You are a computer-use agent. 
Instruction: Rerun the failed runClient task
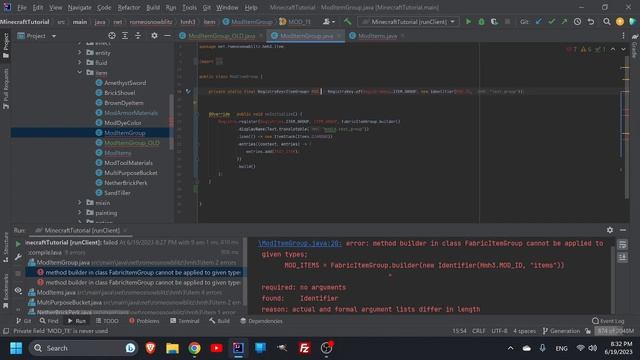coord(18,244)
